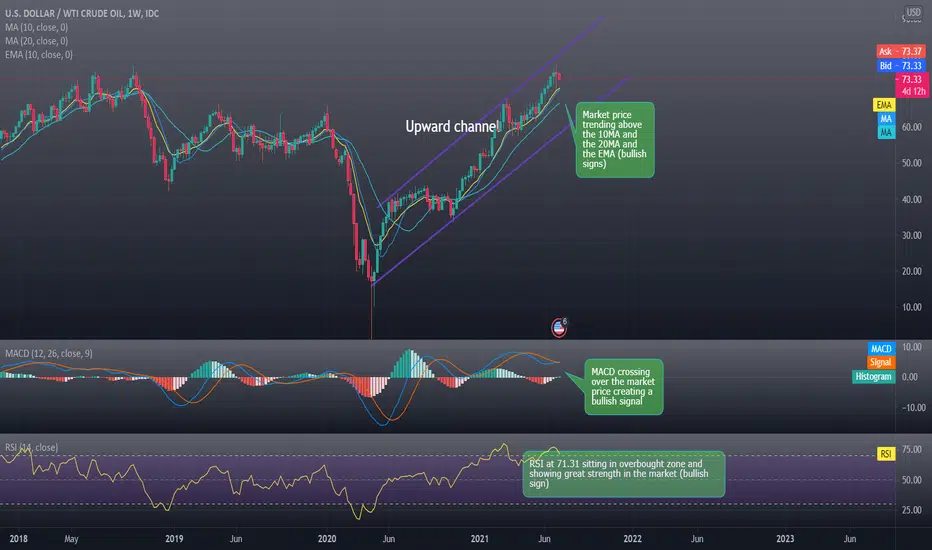Click the orange Signal scale label
The width and height of the screenshot is (932, 550).
pyautogui.click(x=880, y=363)
